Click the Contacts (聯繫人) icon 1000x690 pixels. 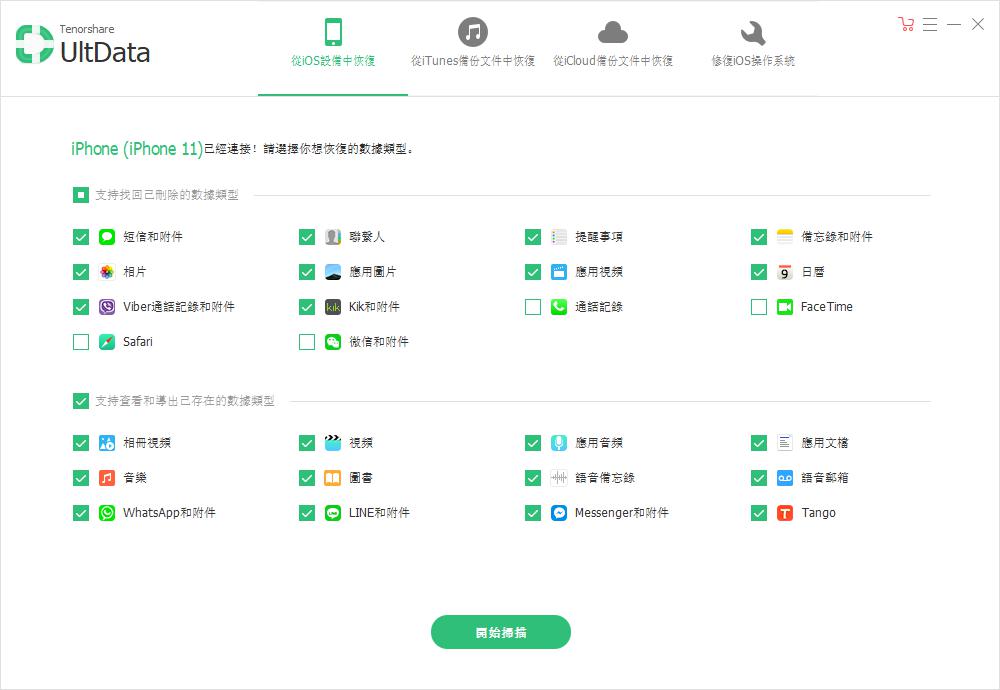[333, 237]
